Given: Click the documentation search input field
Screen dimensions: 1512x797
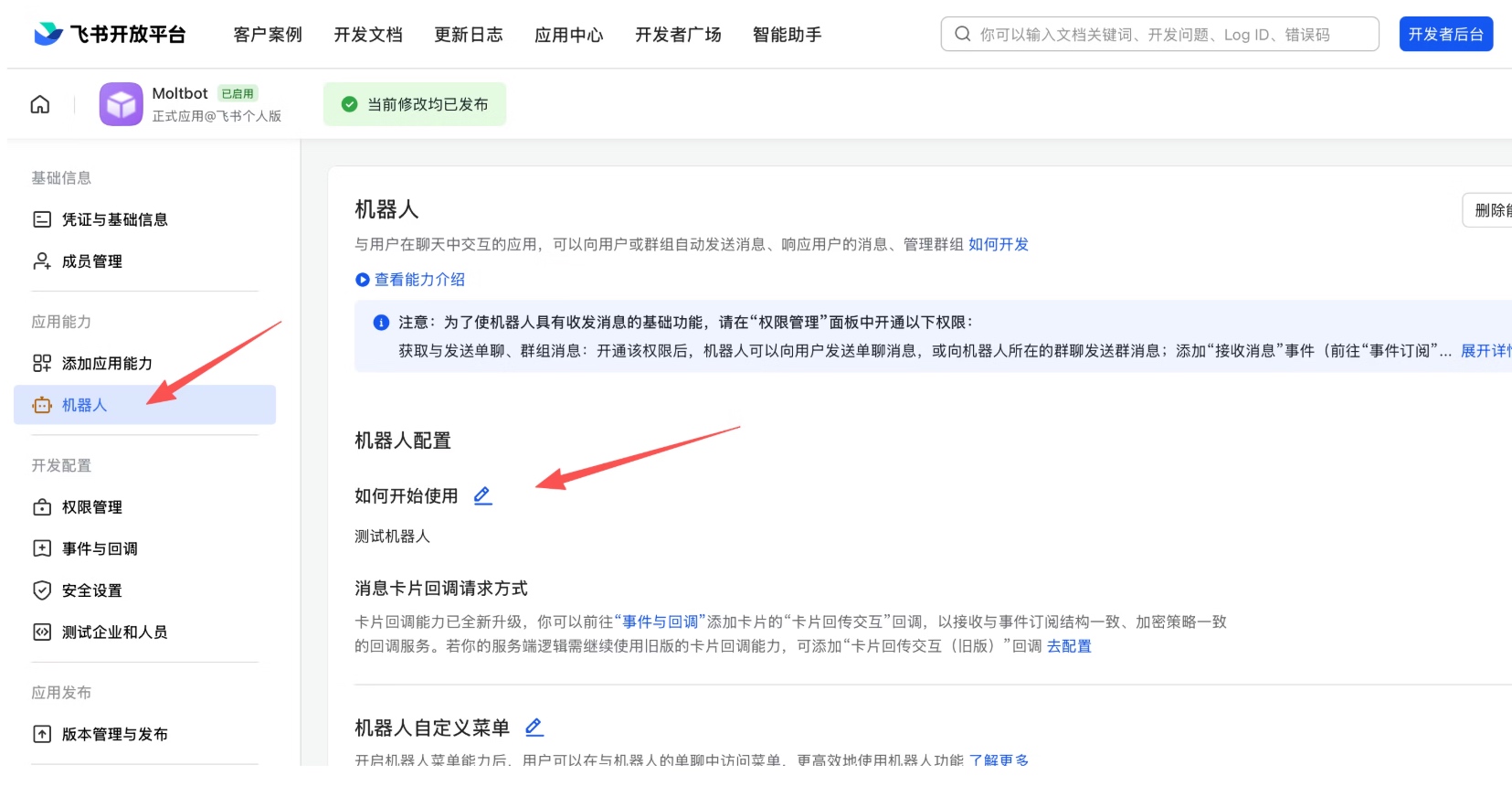Looking at the screenshot, I should [x=1169, y=35].
